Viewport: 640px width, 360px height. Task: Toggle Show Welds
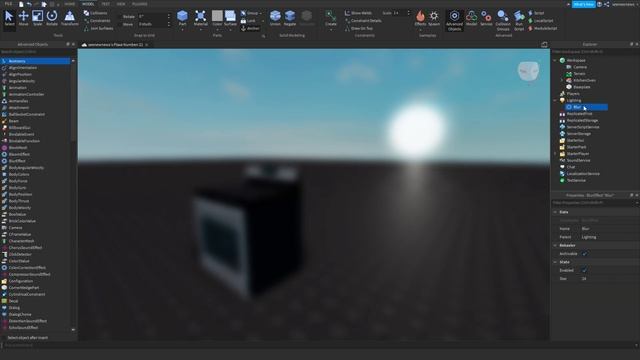[358, 13]
